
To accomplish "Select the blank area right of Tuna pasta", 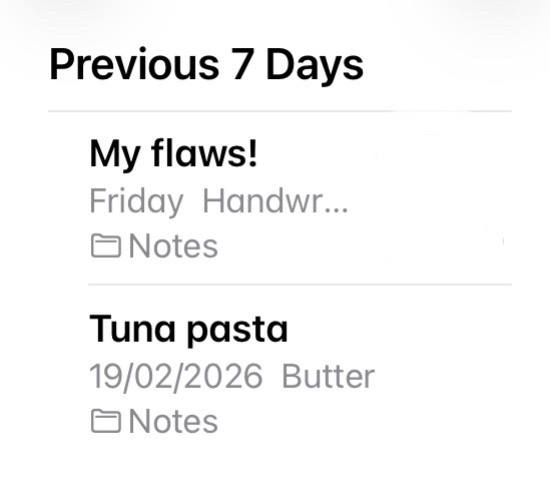I will 400,329.
